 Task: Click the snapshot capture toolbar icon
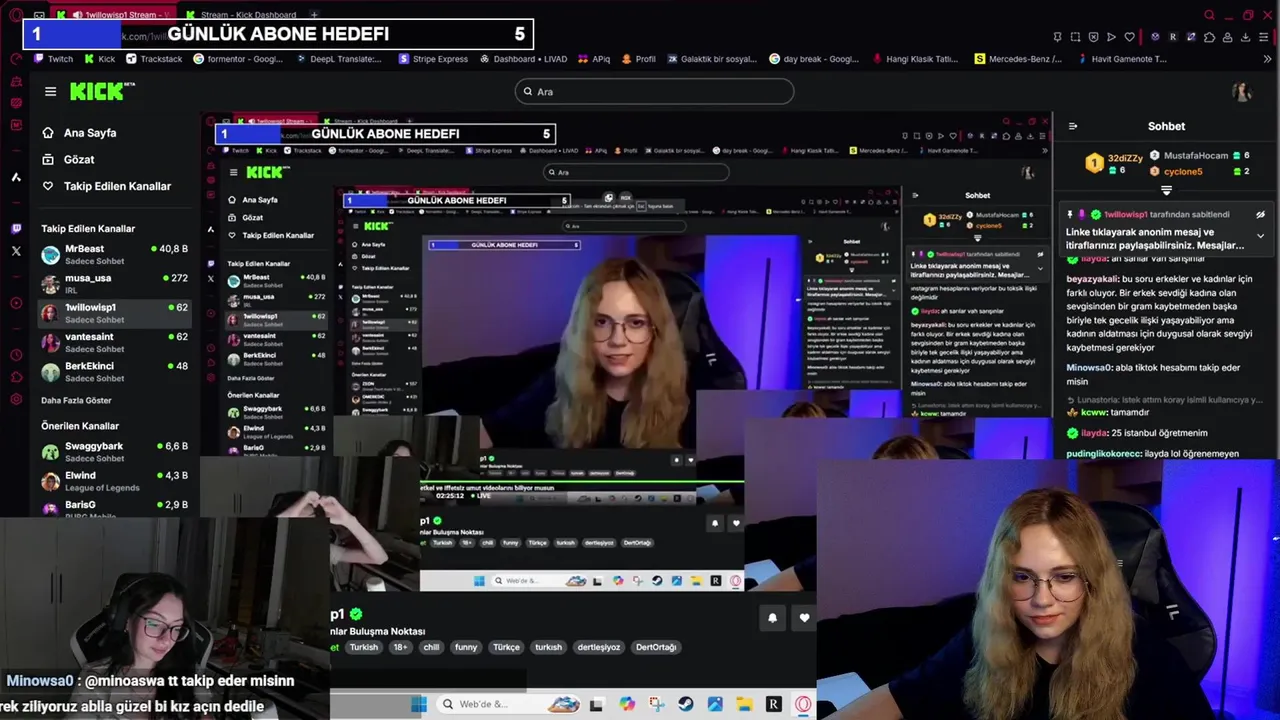click(1075, 37)
